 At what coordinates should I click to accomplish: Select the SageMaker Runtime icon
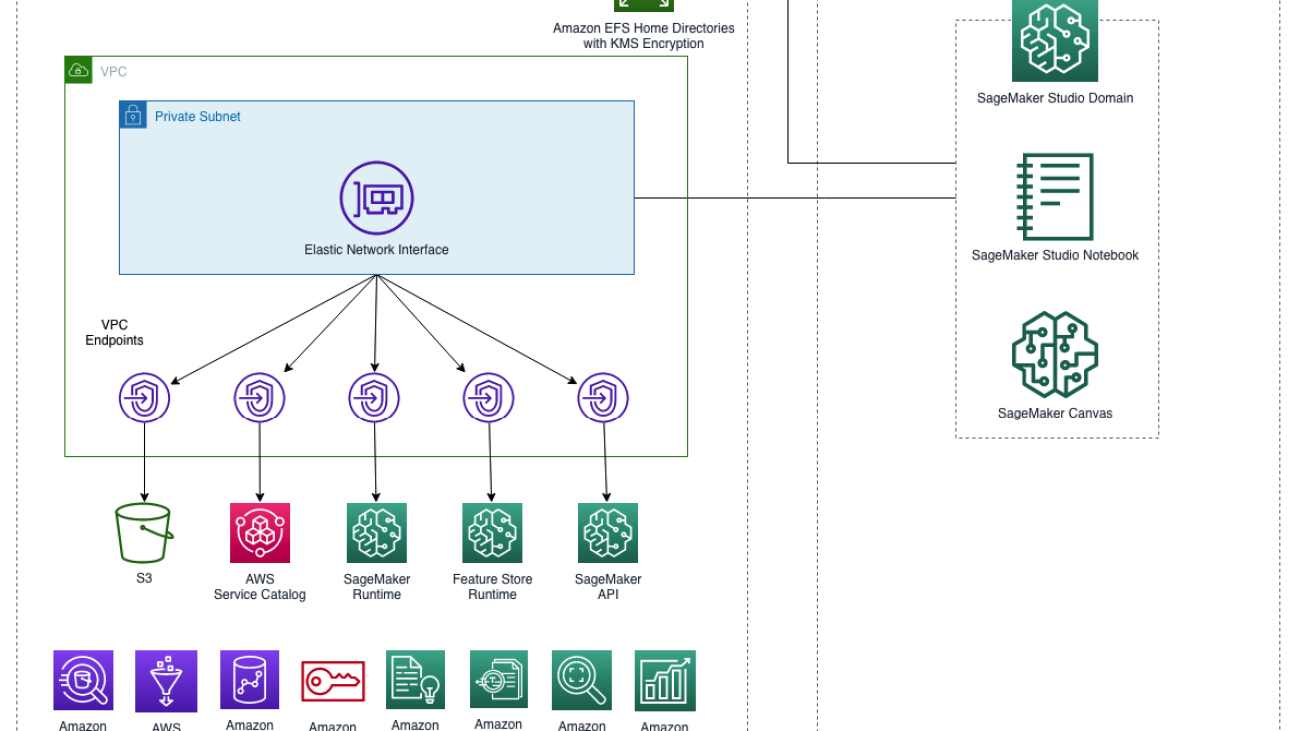click(x=377, y=533)
